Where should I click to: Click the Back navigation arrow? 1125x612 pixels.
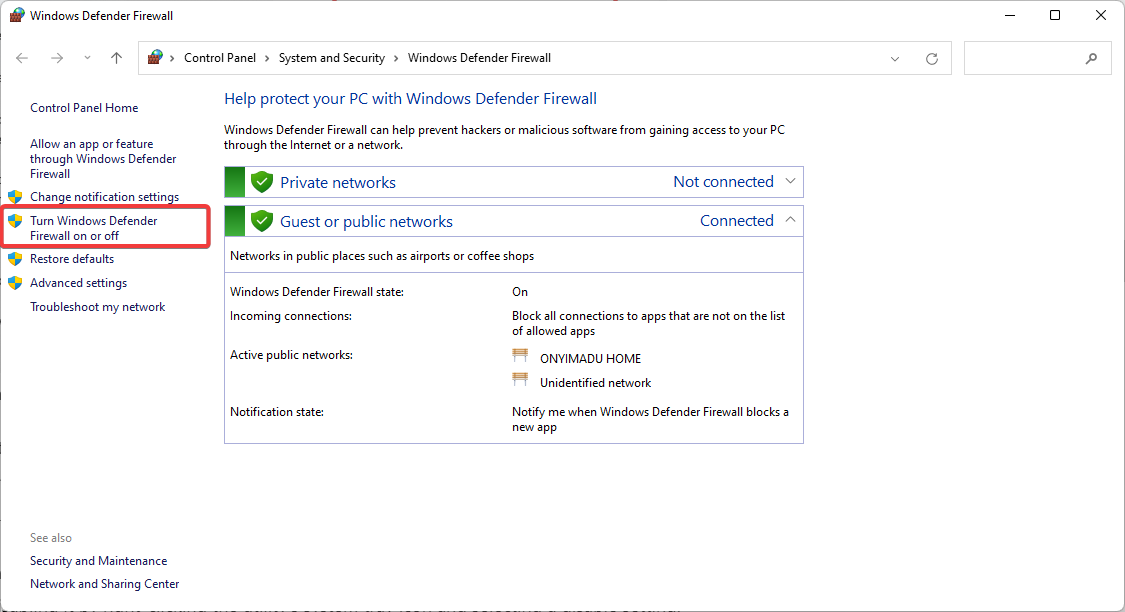(22, 58)
